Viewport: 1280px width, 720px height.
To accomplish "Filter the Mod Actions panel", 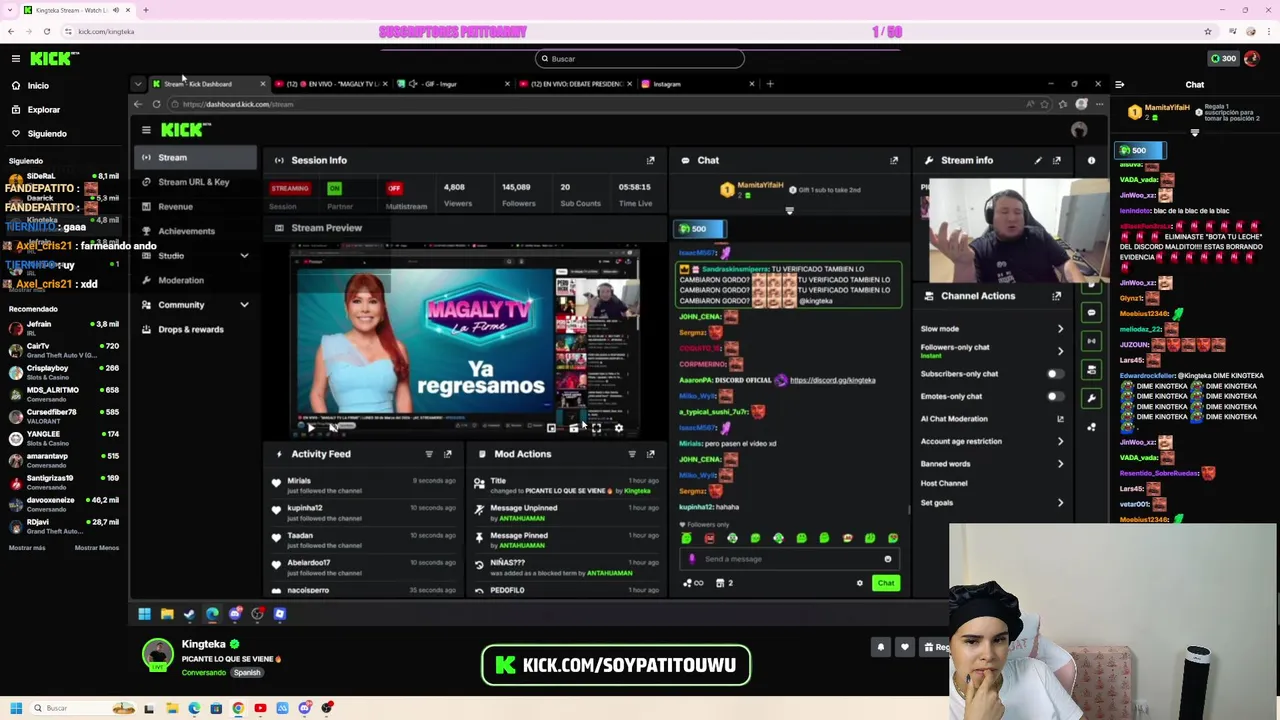I will click(632, 454).
